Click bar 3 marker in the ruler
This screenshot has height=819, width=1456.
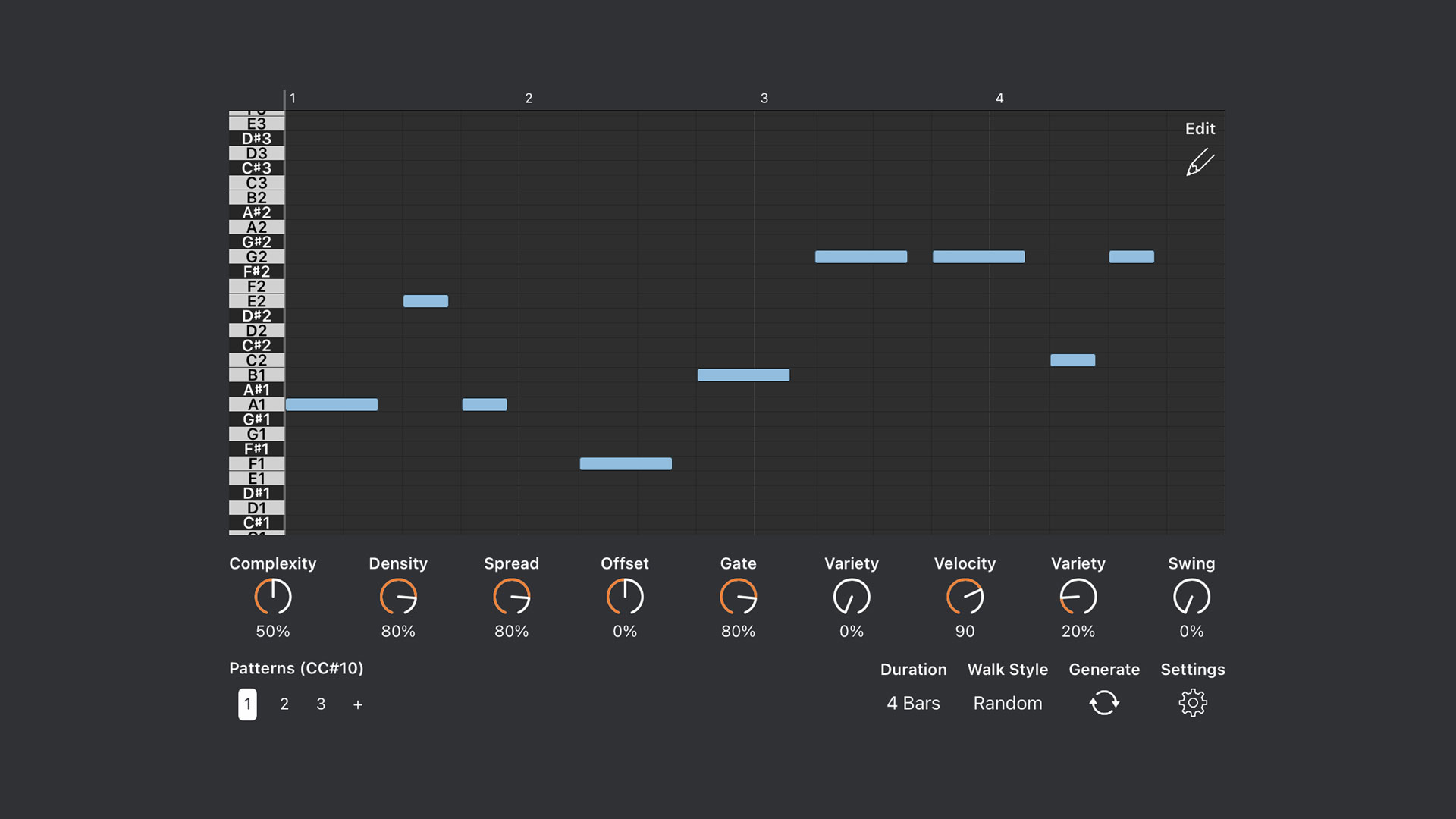[x=764, y=99]
